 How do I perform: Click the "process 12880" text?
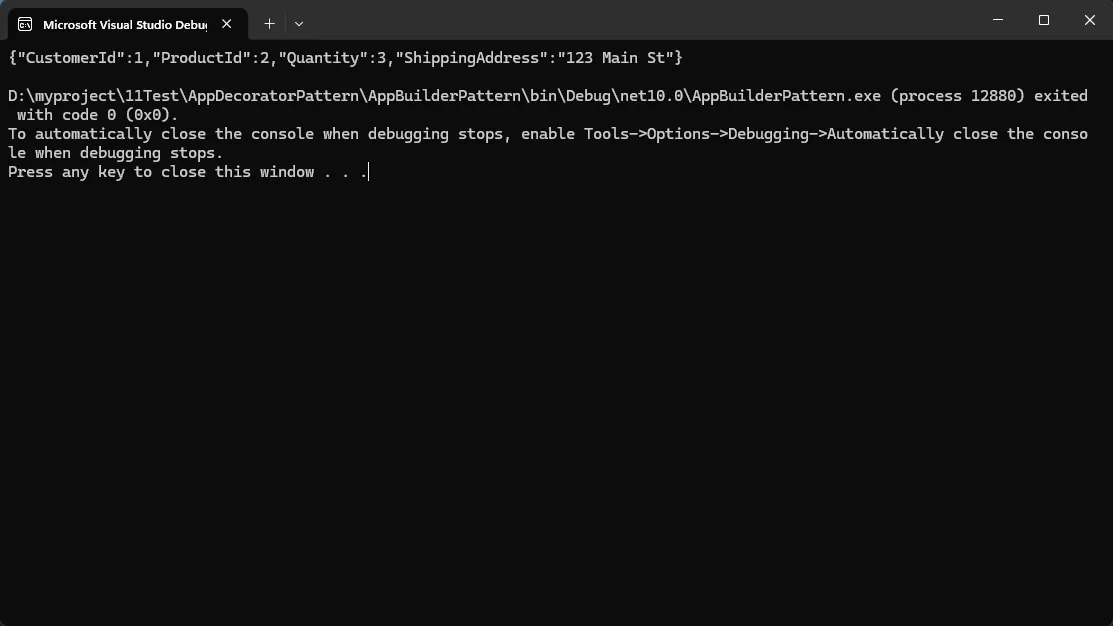tap(956, 96)
